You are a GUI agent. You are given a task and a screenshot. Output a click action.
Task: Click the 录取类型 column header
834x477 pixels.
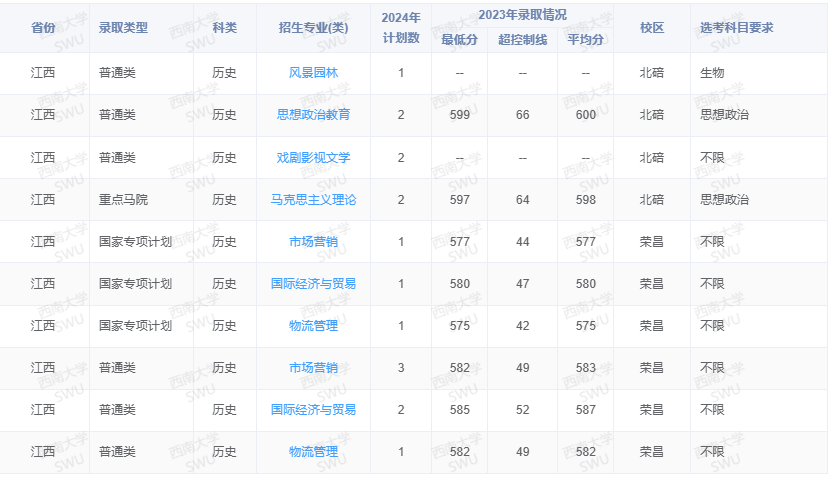click(123, 28)
